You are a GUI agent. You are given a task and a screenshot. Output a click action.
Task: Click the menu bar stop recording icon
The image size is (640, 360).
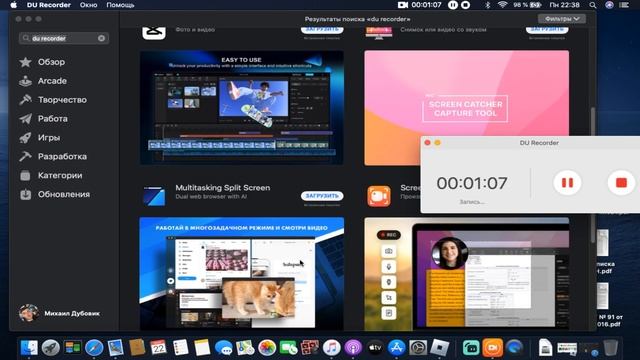point(465,5)
